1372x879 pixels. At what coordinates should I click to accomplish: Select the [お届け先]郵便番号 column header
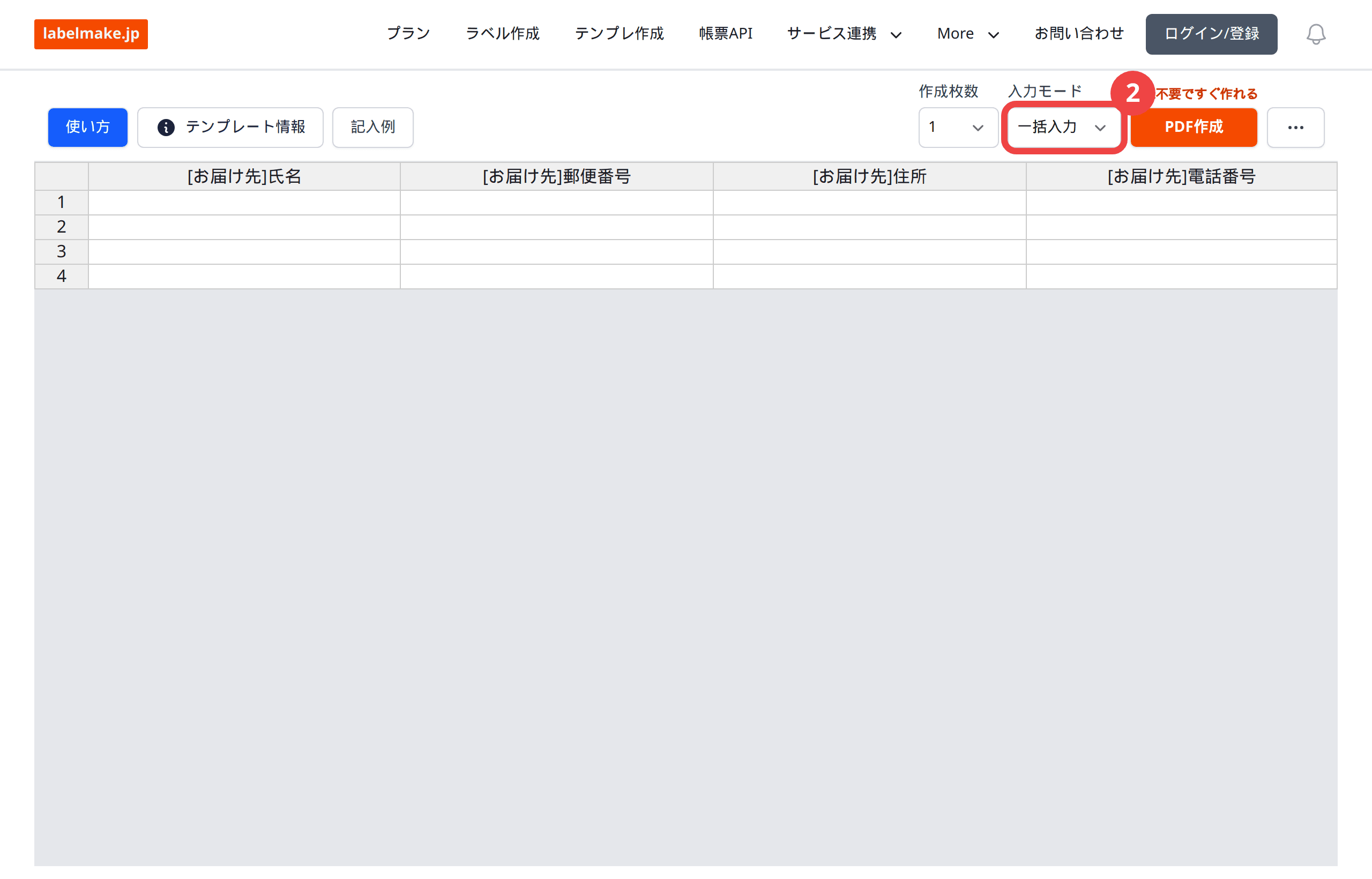point(556,176)
